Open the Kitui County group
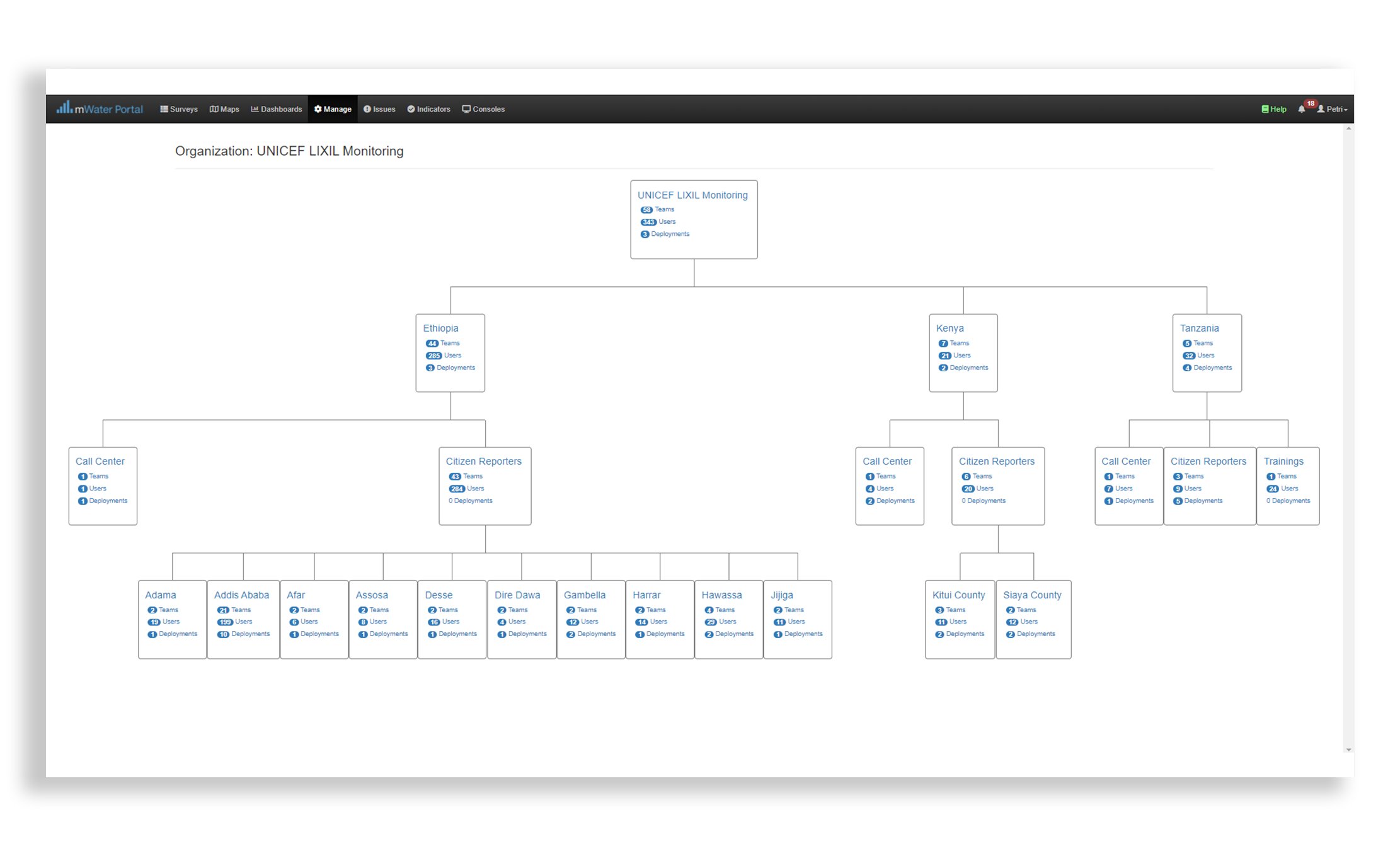Screen dimensions: 1400x846 pos(958,594)
